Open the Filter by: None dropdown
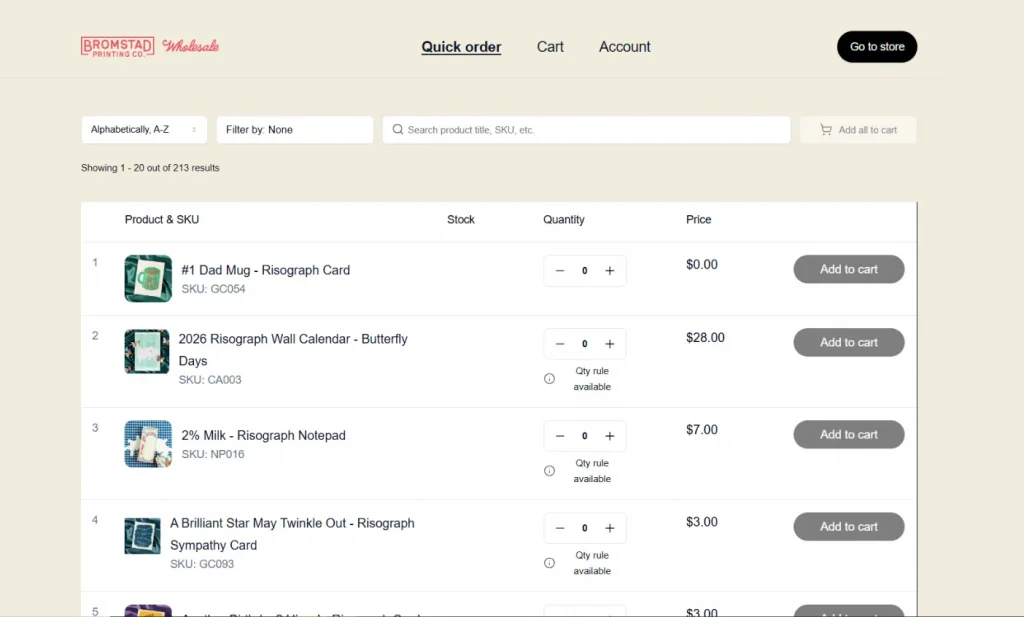1024x617 pixels. (x=294, y=130)
